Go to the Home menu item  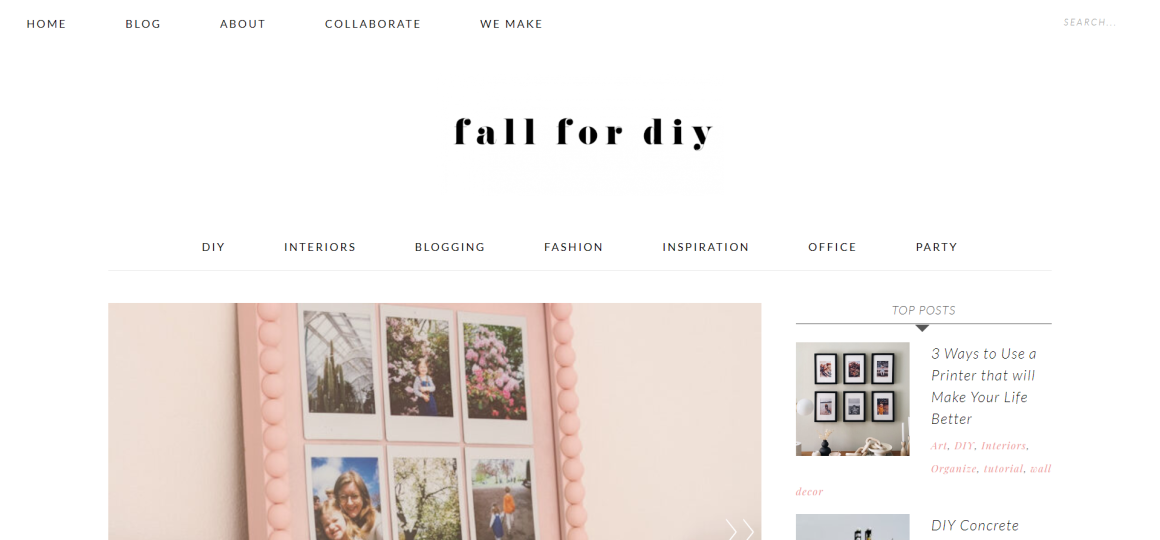(x=47, y=24)
